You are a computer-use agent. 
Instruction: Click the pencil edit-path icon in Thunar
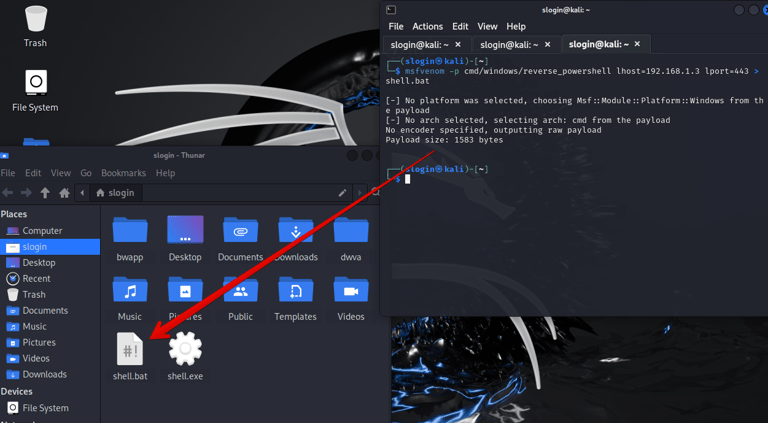click(342, 193)
